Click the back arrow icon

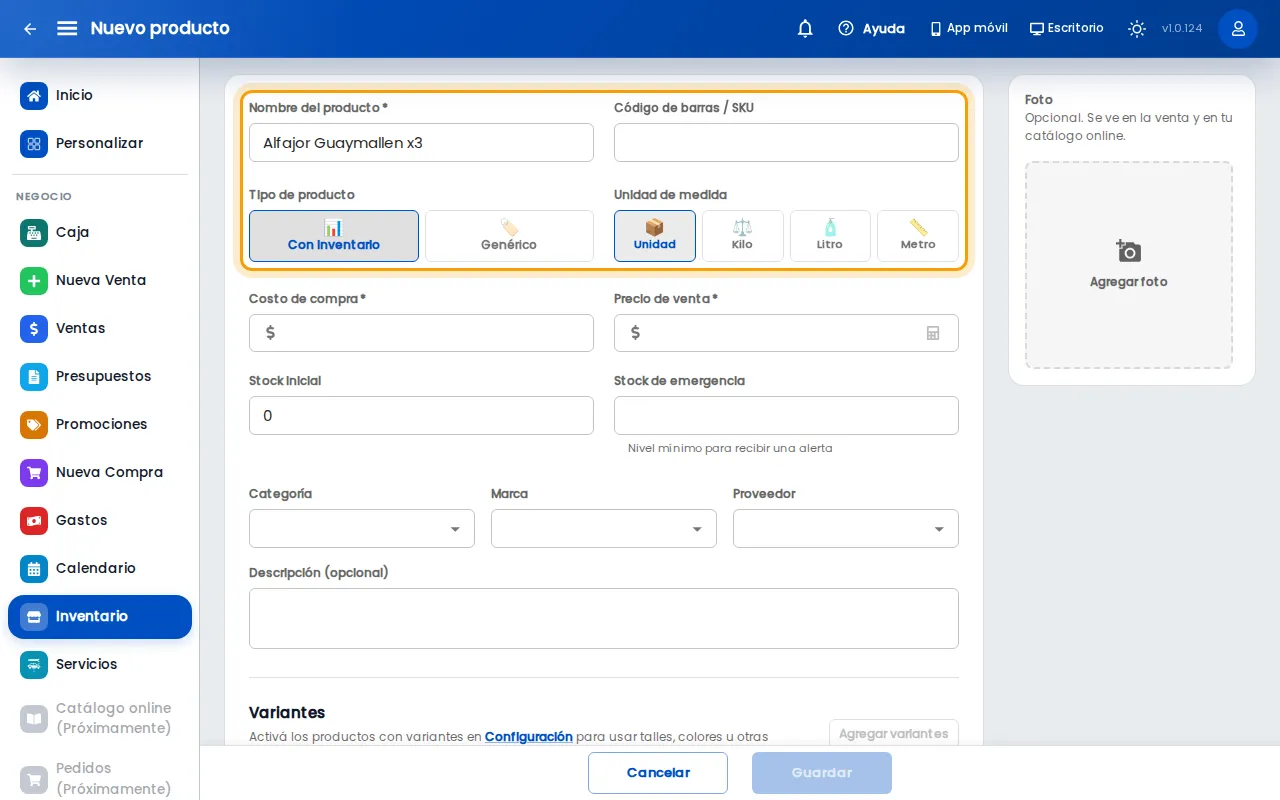(30, 29)
